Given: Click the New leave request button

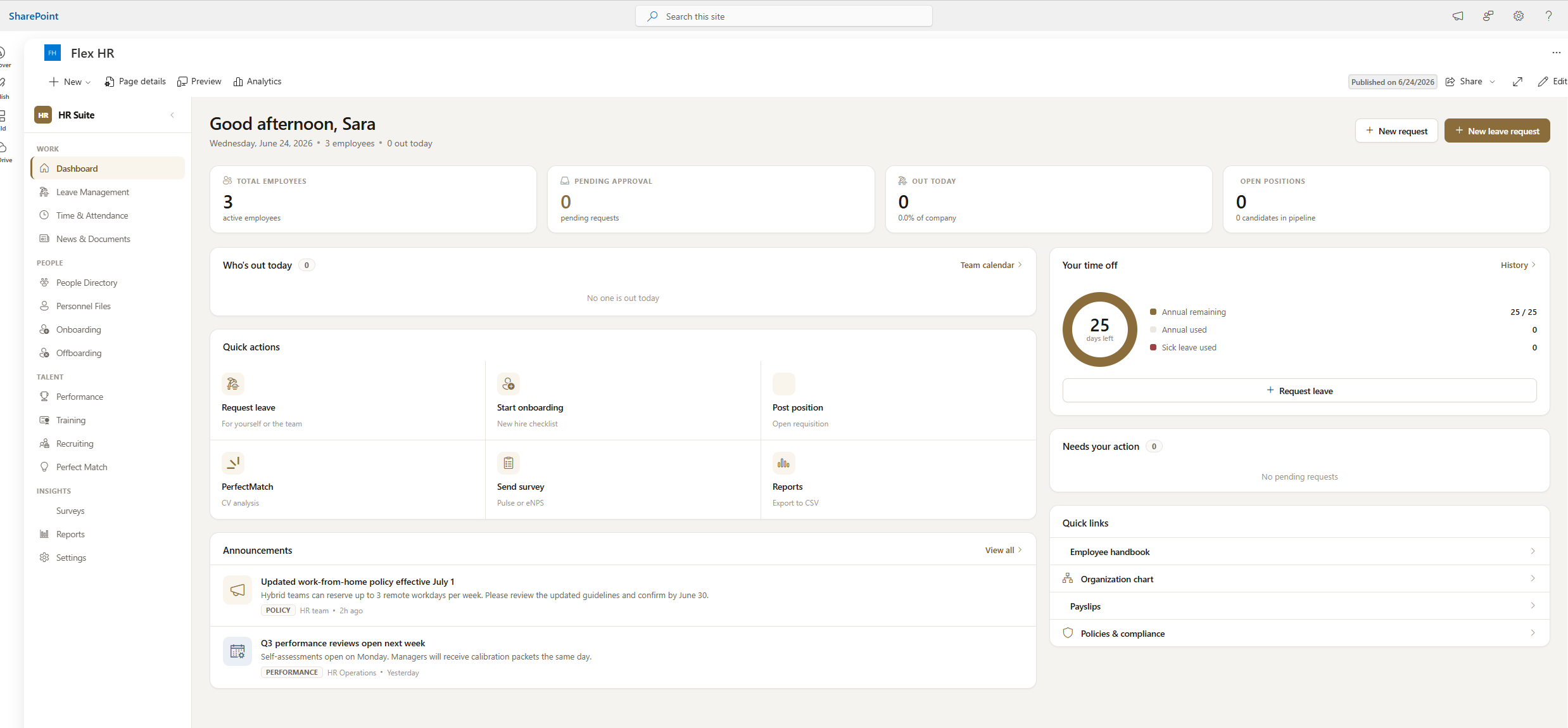Looking at the screenshot, I should click(1497, 131).
